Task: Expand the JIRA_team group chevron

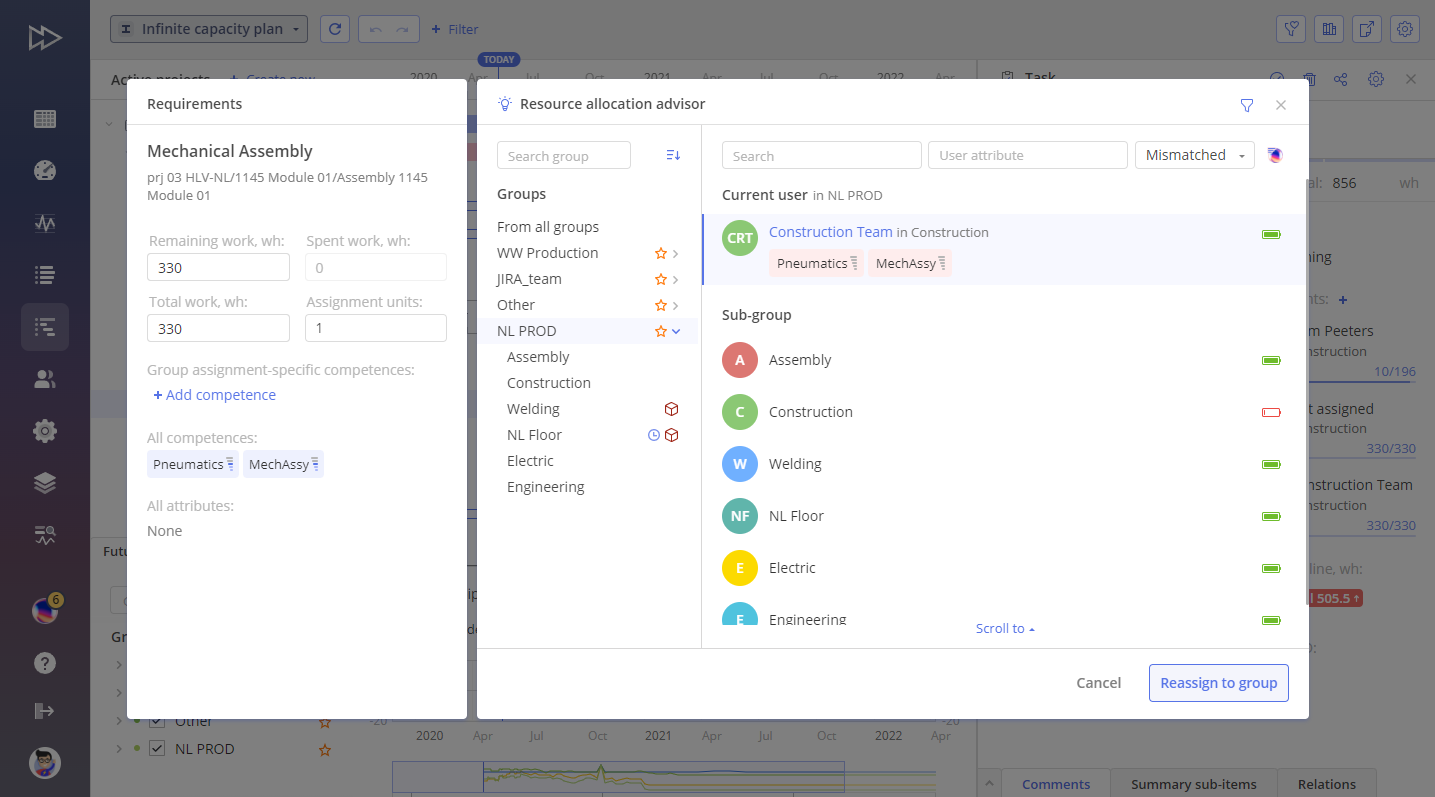Action: coord(676,279)
